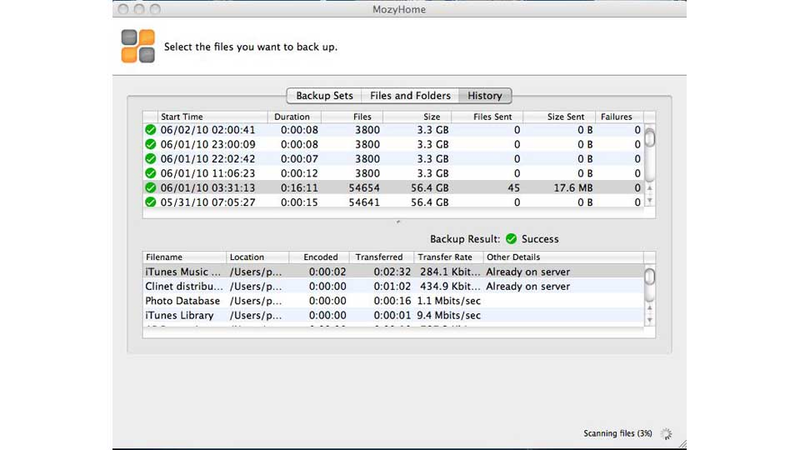Screen dimensions: 800x450
Task: Select the iTunes Music file row
Action: point(393,272)
